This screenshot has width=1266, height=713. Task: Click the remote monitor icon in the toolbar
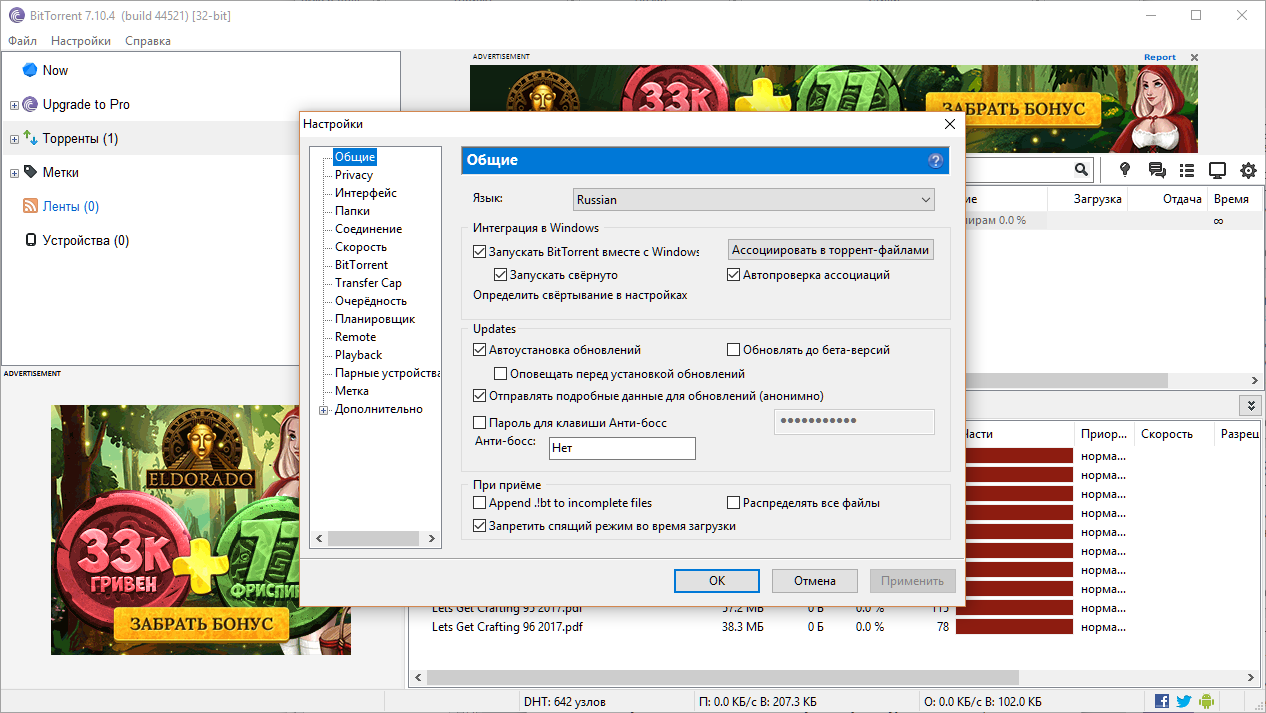[x=1218, y=170]
